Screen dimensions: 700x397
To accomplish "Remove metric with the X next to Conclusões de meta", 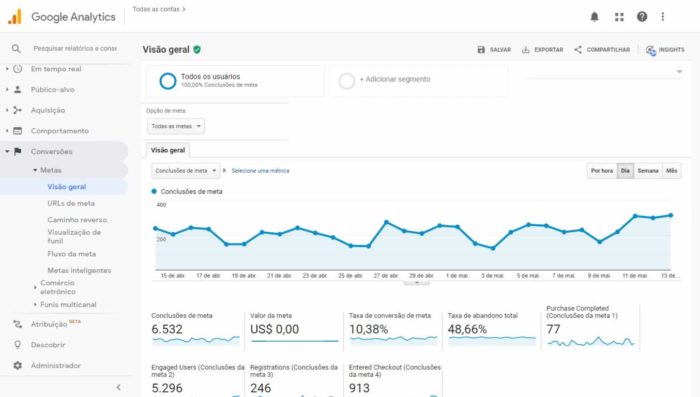I will pyautogui.click(x=224, y=171).
